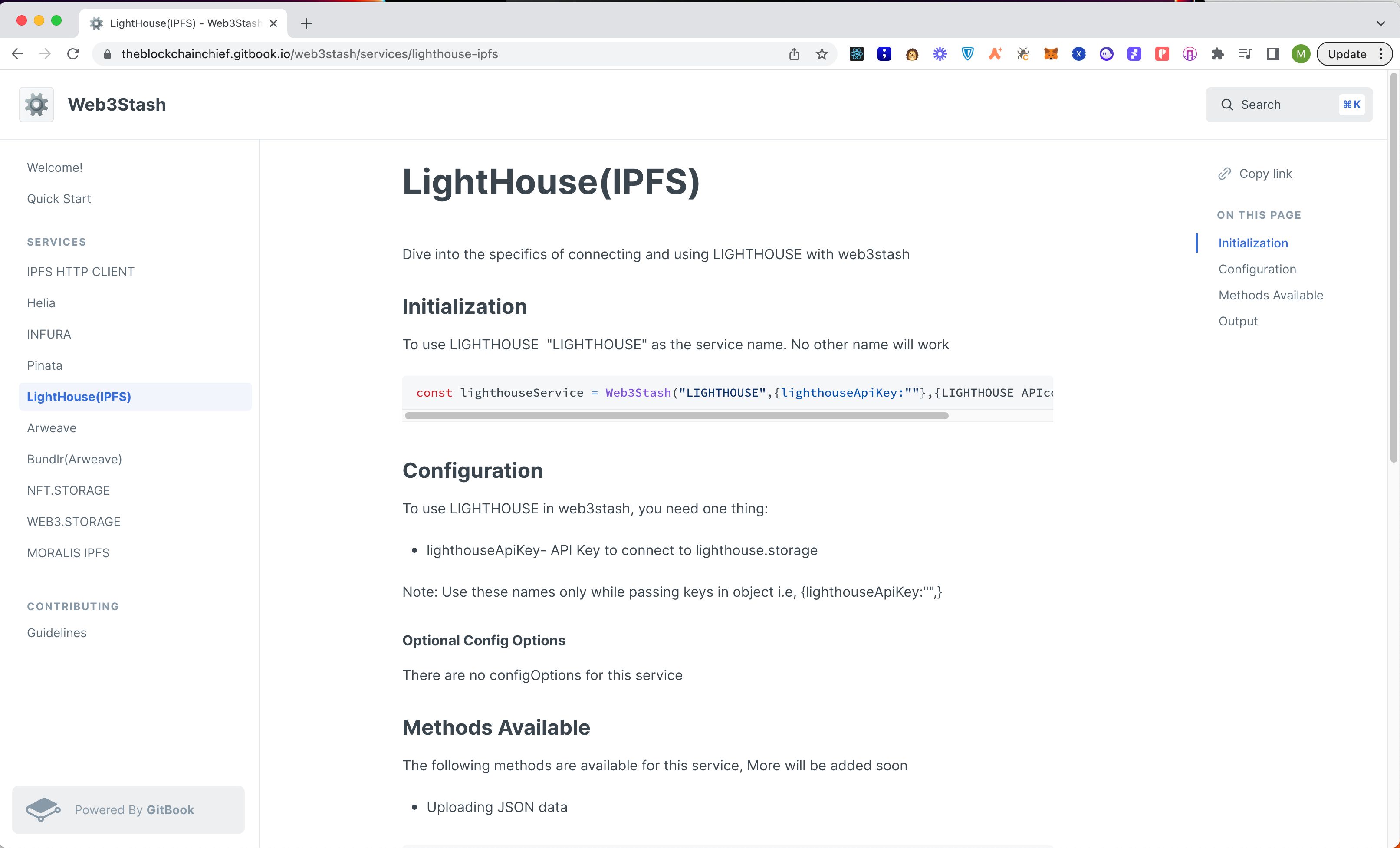The height and width of the screenshot is (848, 1400).
Task: Jump to Output in On This Page
Action: pyautogui.click(x=1238, y=322)
